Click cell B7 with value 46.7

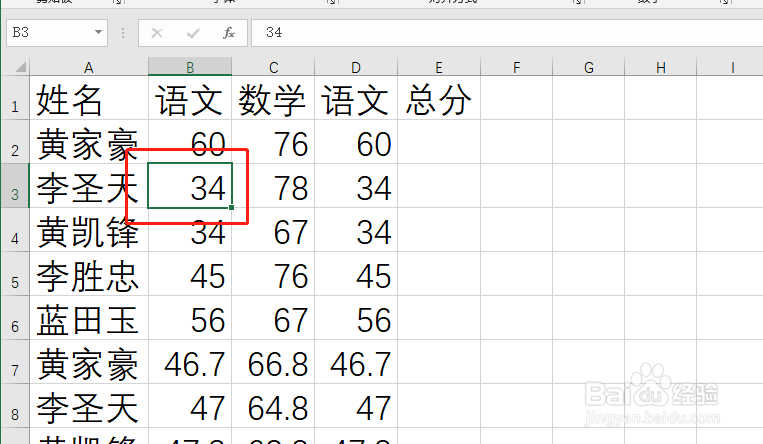[x=190, y=362]
